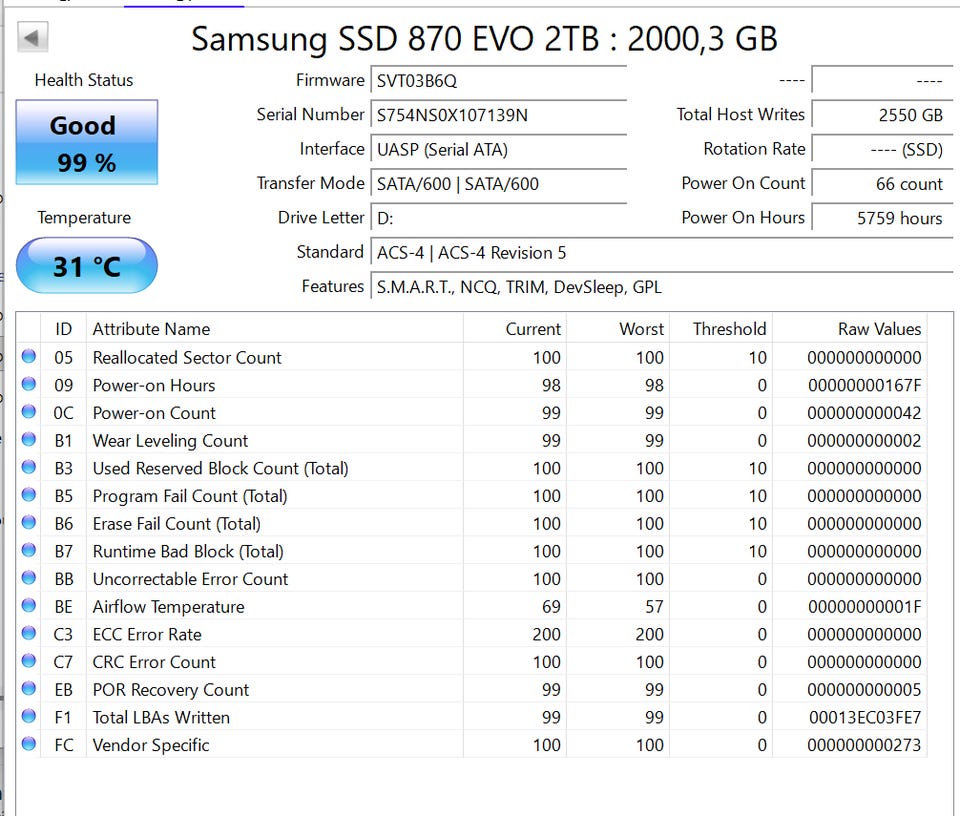Click the ECC Error Rate current value 200
960x816 pixels.
pyautogui.click(x=546, y=634)
